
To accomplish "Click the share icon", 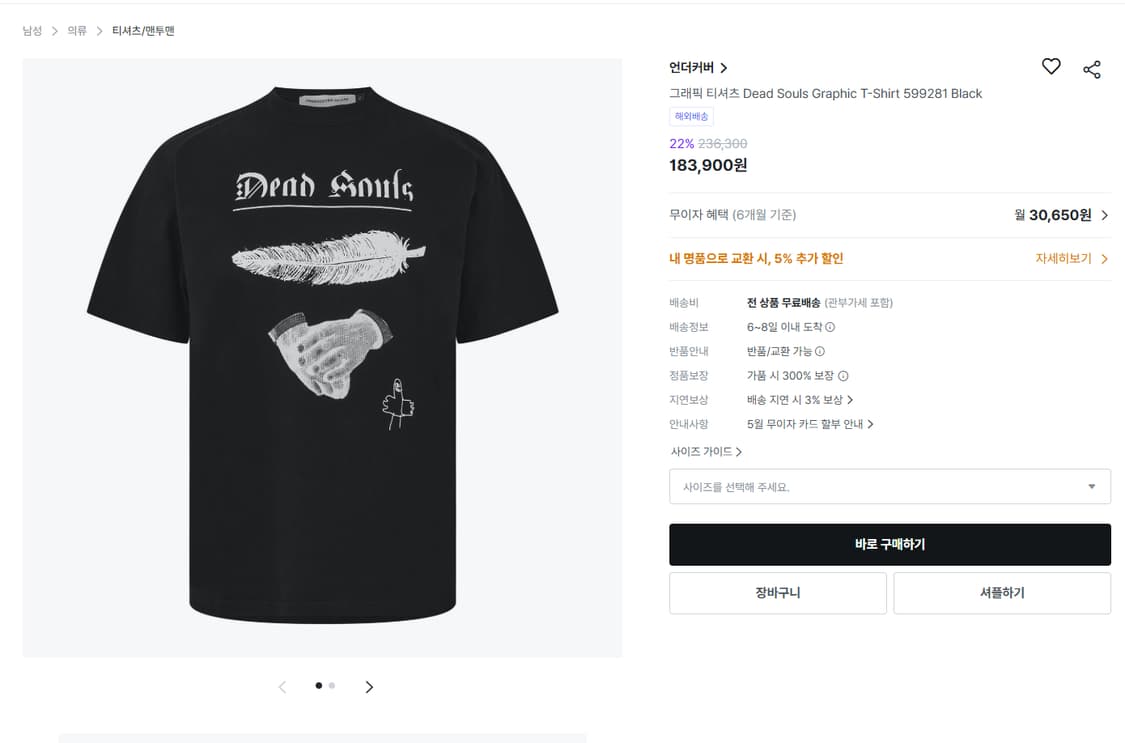I will click(1092, 69).
